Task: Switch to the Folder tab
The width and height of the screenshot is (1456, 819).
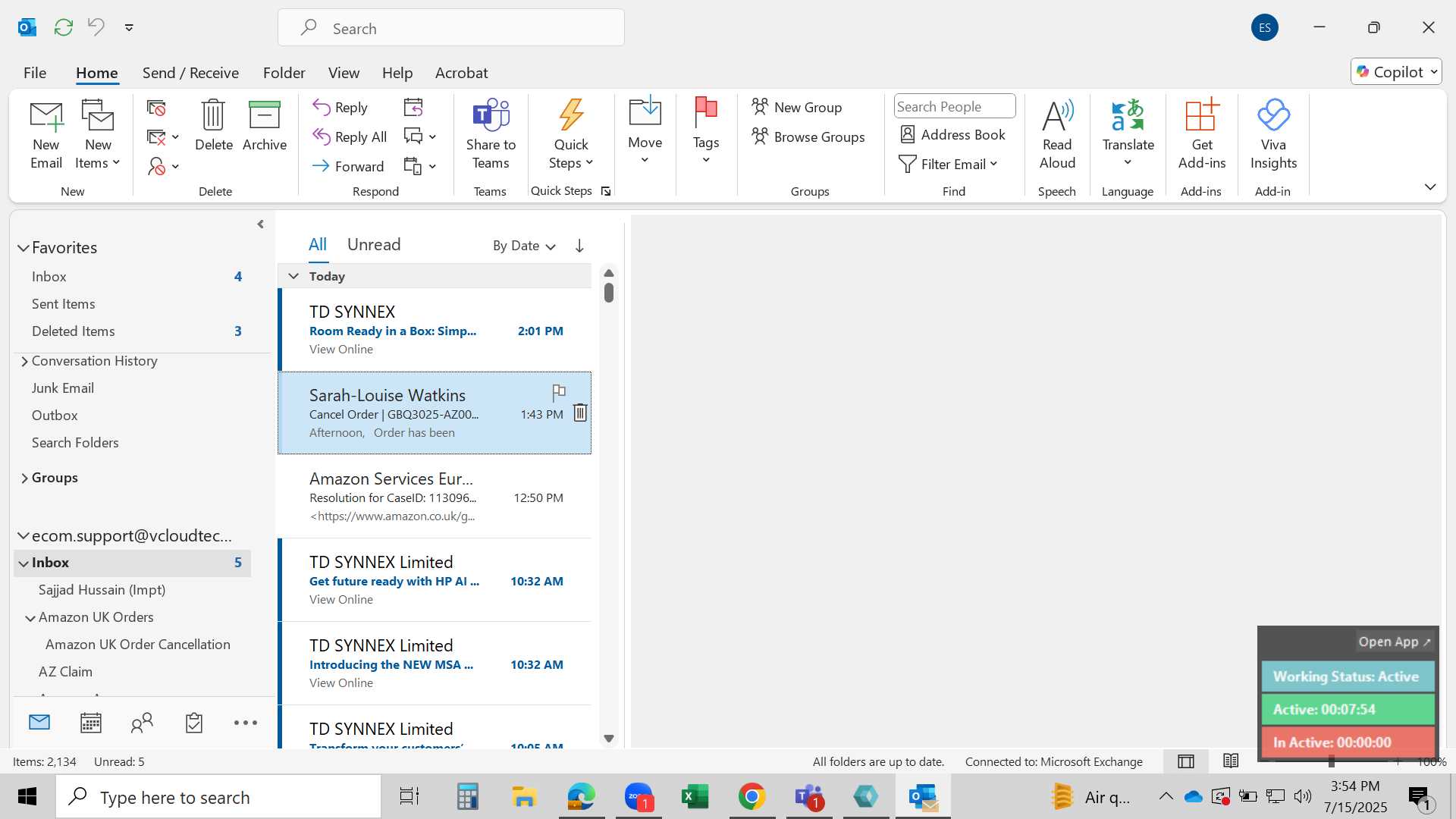Action: coord(284,73)
